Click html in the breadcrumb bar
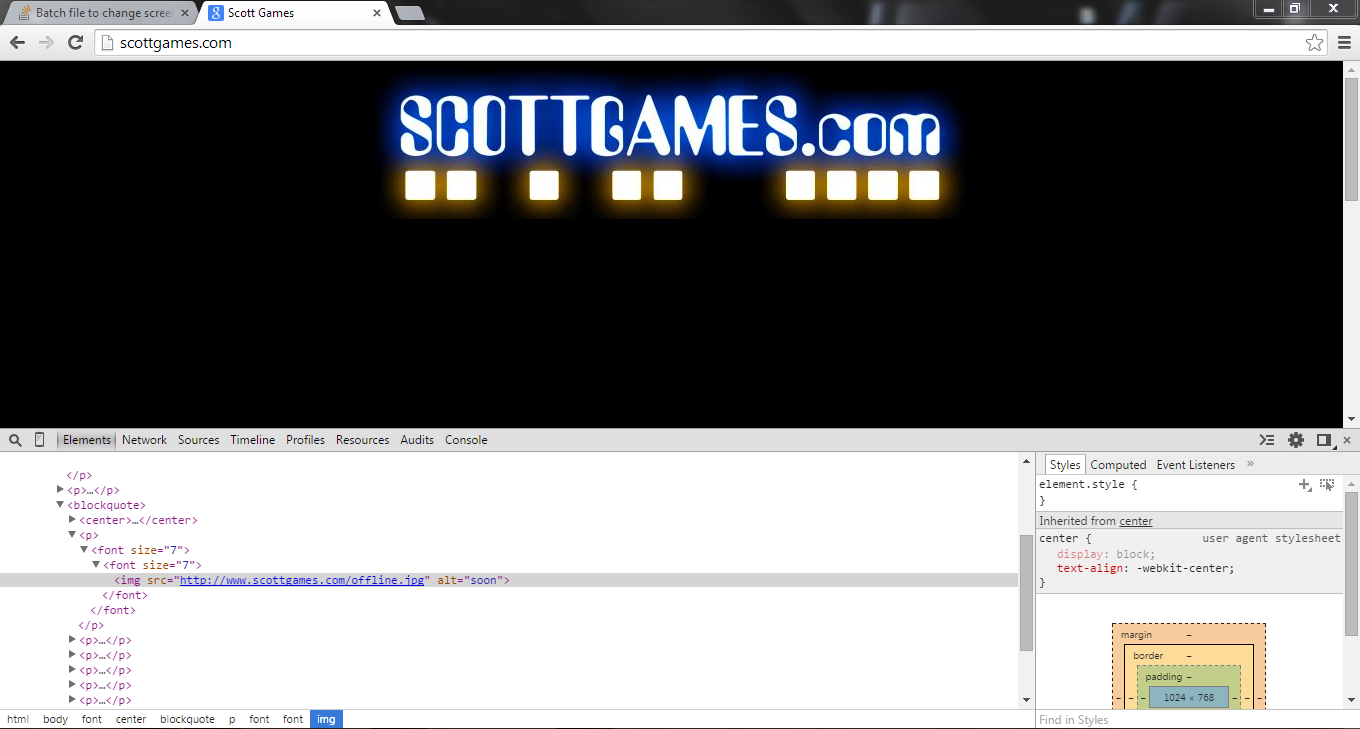 point(18,719)
